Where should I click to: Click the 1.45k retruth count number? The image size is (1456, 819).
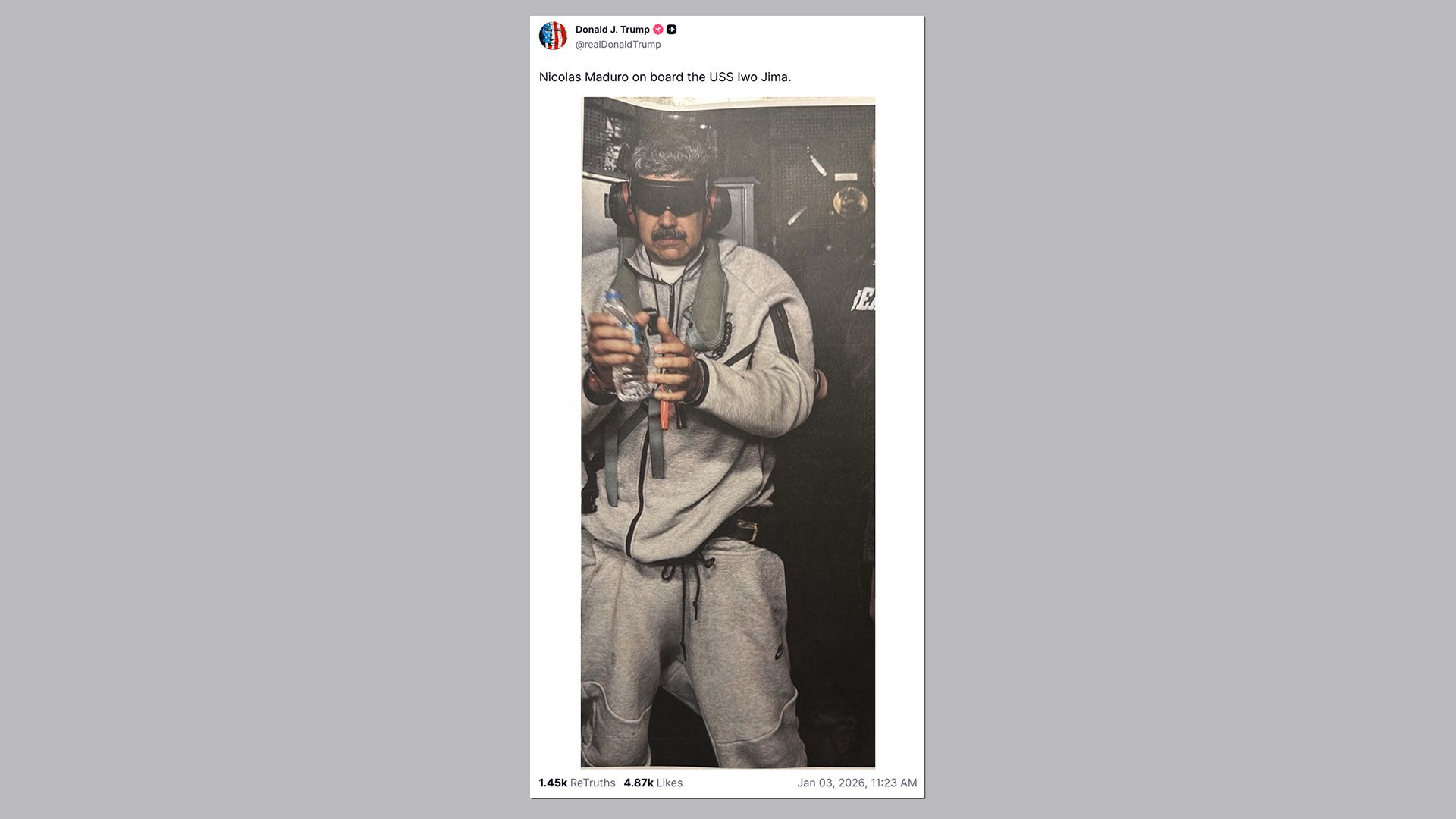[553, 783]
